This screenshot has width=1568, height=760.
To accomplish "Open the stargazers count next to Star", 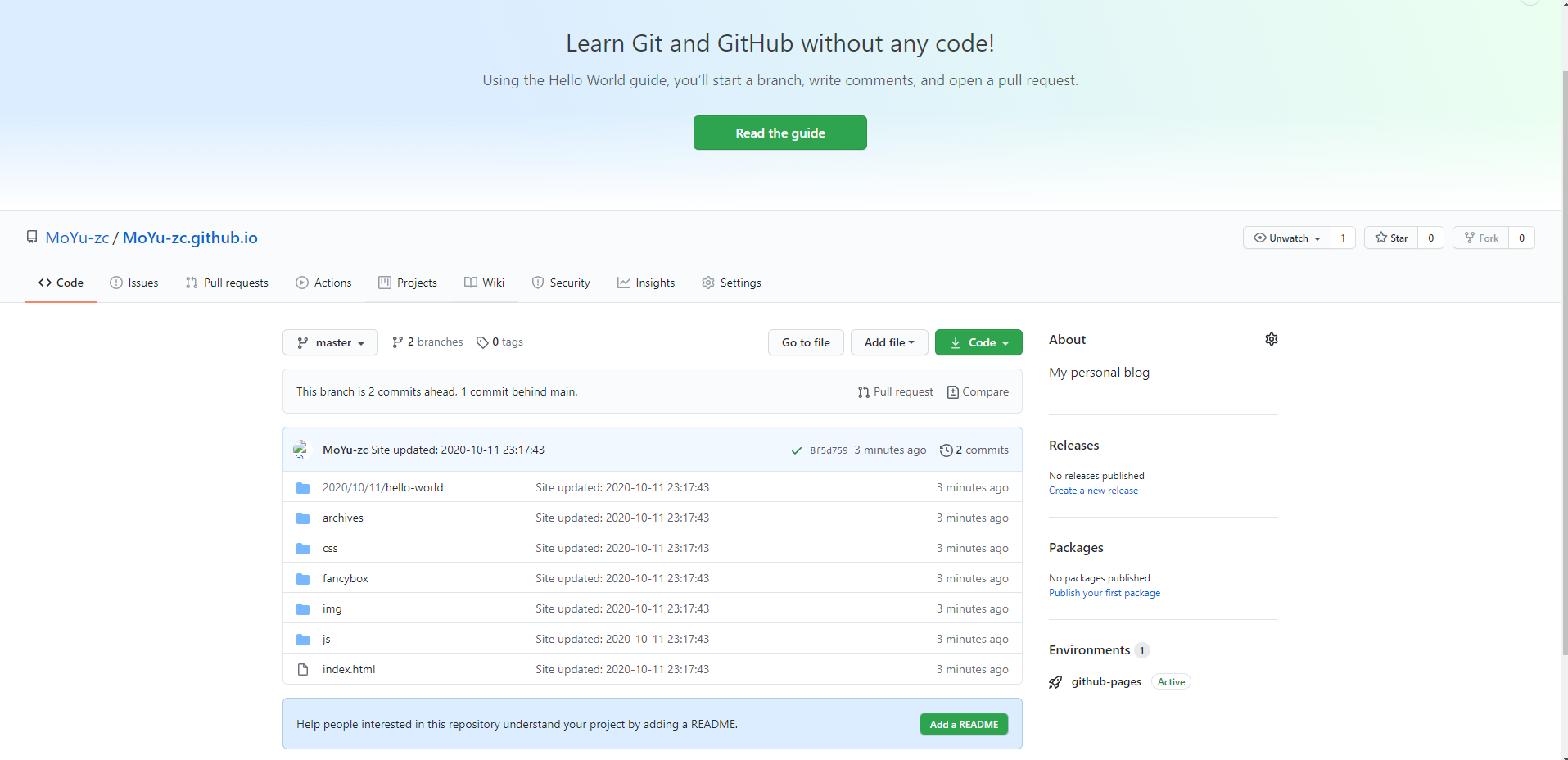I will pyautogui.click(x=1431, y=237).
